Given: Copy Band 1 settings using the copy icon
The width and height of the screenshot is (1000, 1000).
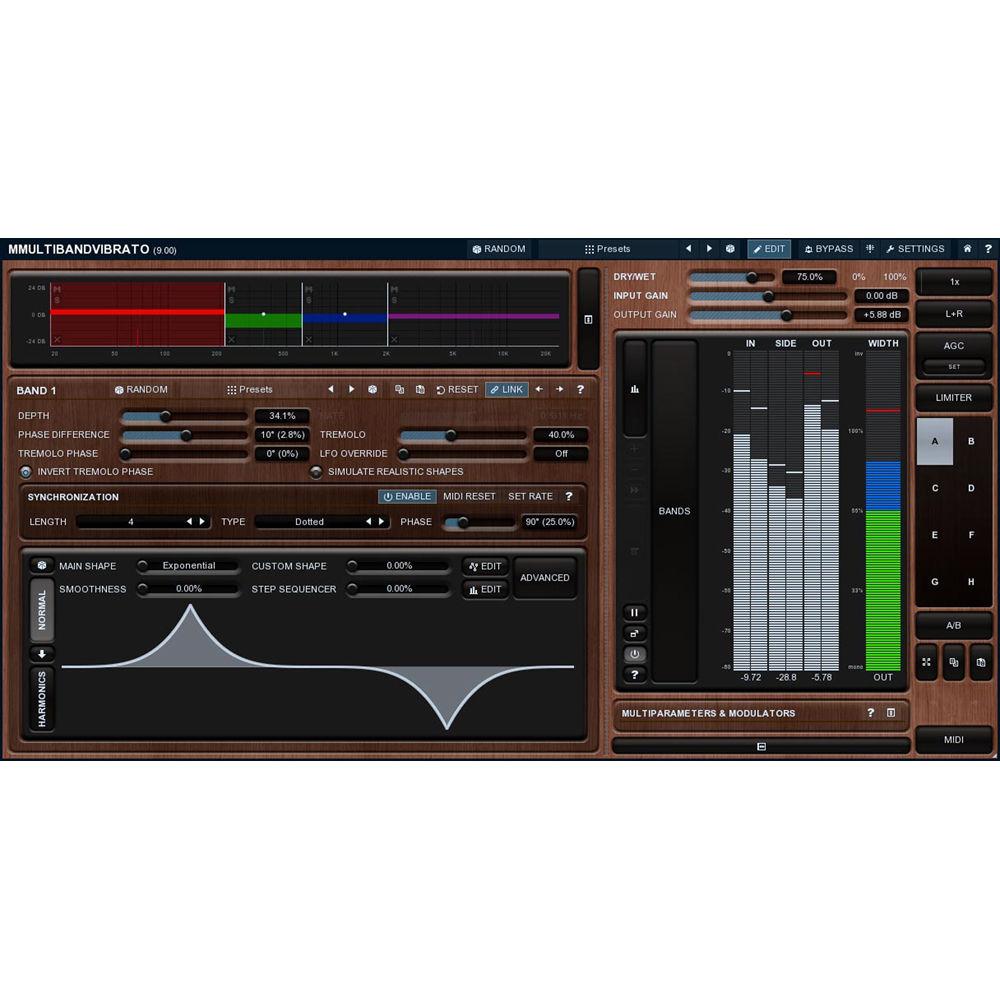Looking at the screenshot, I should pos(400,389).
